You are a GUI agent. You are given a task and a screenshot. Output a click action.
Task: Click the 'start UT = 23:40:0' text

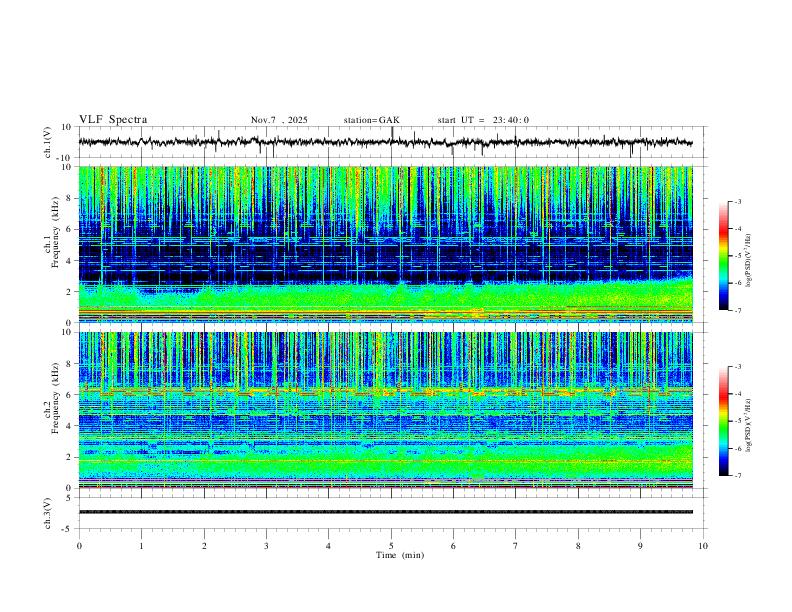pyautogui.click(x=483, y=120)
